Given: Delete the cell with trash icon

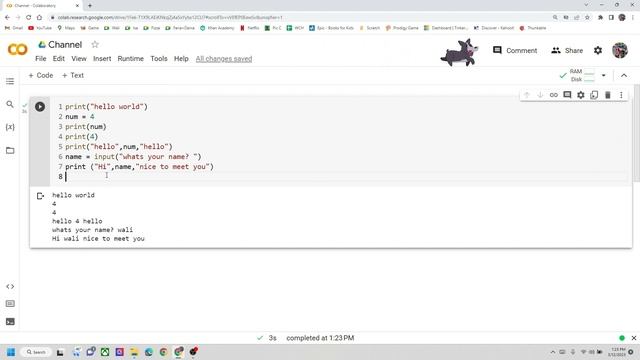Looking at the screenshot, I should click(607, 95).
